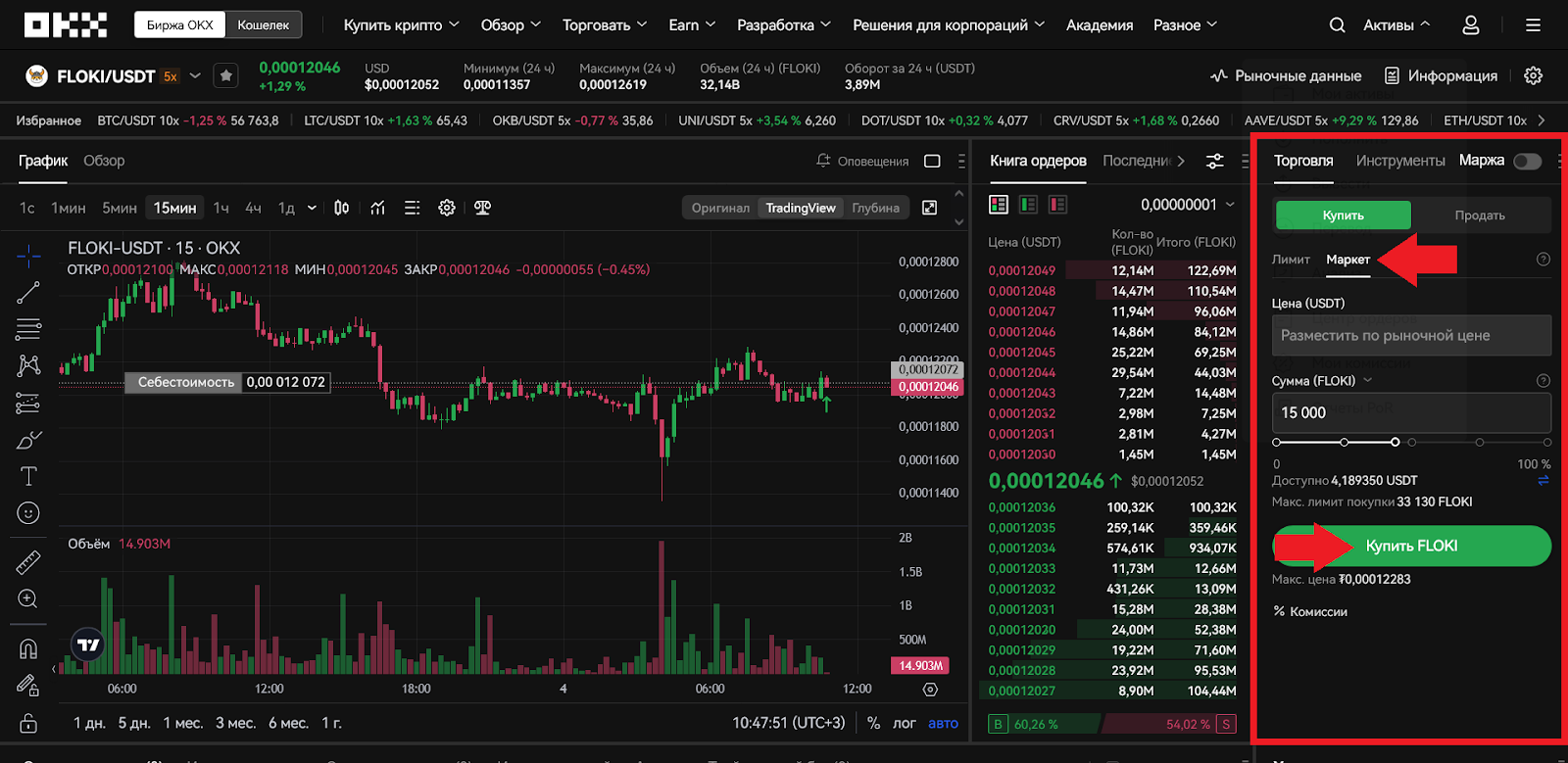1568x763 pixels.
Task: Open the user profile icon
Action: (x=1470, y=25)
